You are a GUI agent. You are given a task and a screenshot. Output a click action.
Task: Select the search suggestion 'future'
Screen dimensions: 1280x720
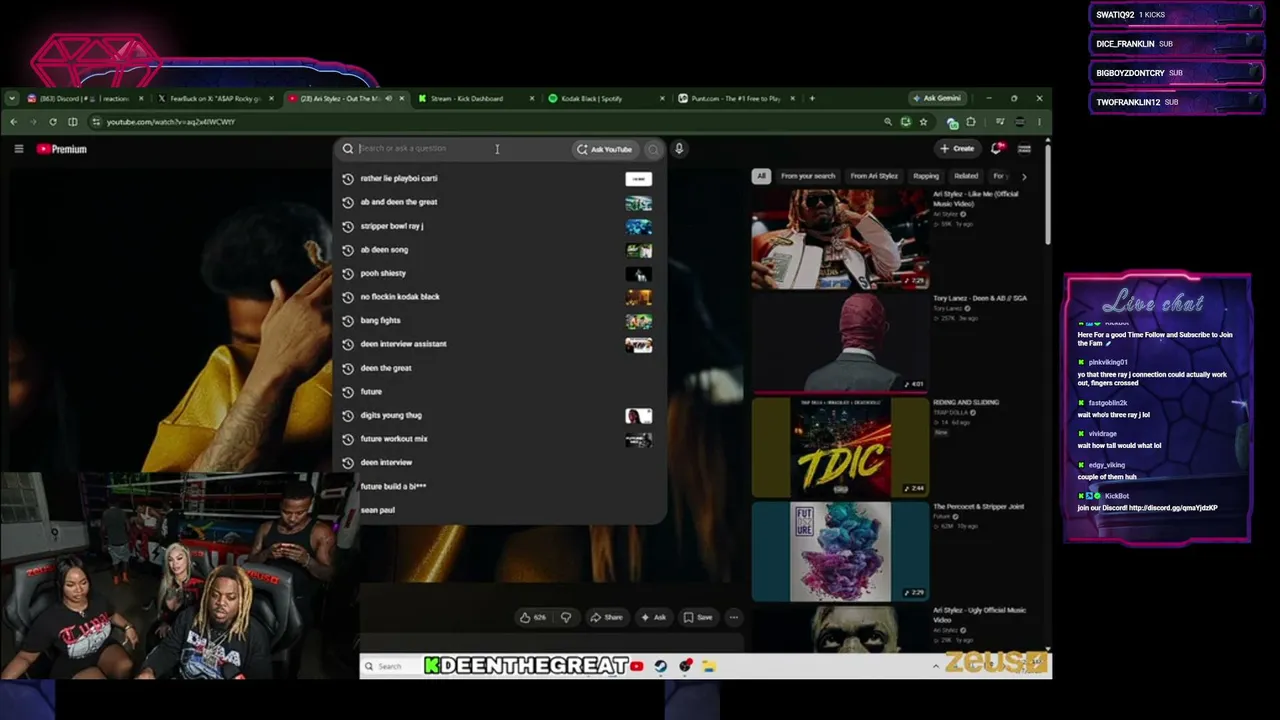[x=500, y=392]
